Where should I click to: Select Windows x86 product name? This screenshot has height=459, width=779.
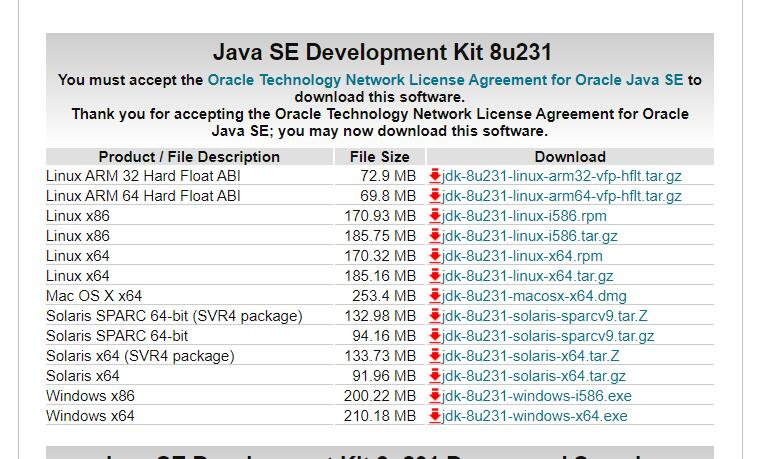[90, 395]
